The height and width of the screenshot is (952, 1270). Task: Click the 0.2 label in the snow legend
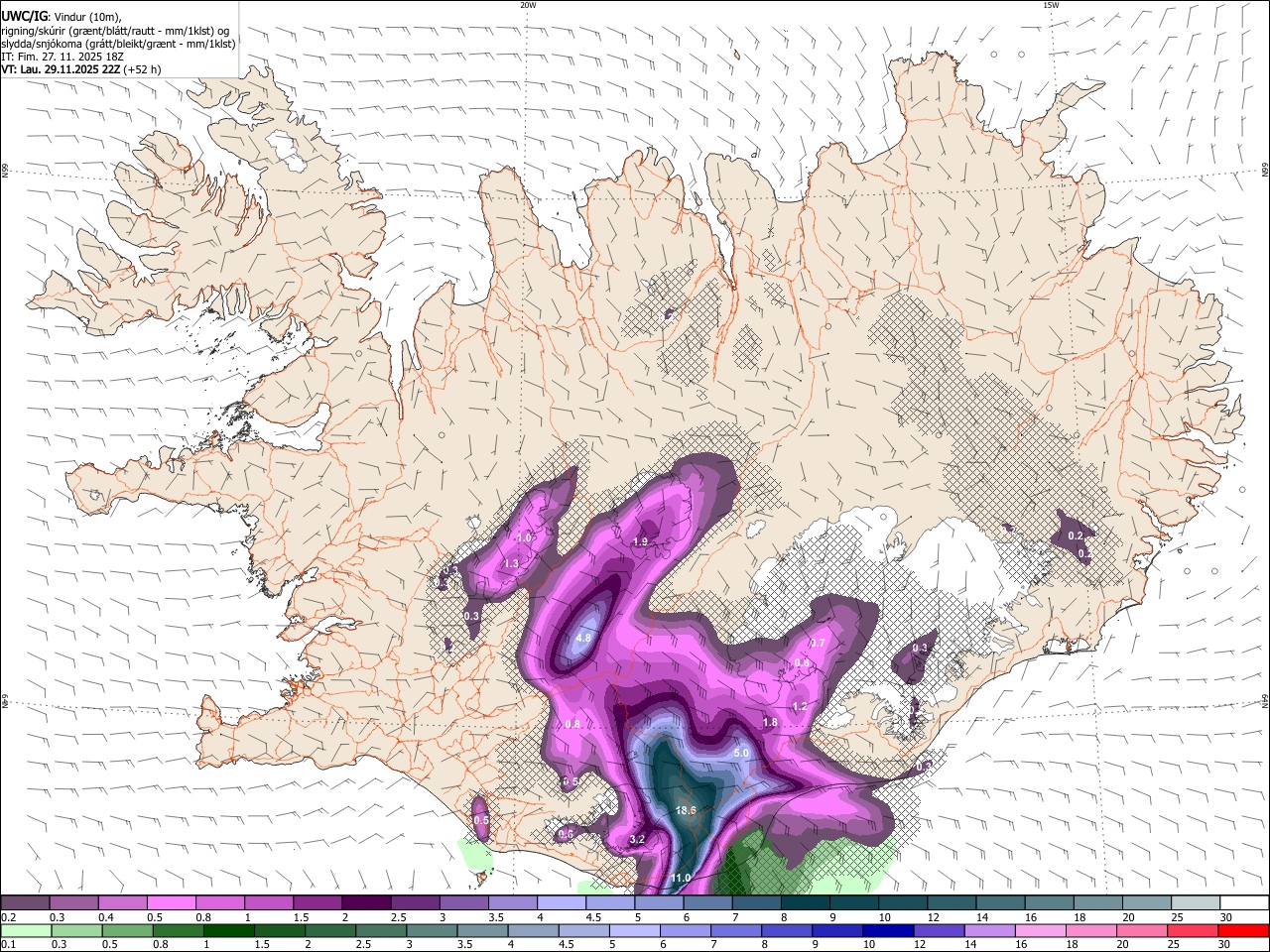point(9,917)
